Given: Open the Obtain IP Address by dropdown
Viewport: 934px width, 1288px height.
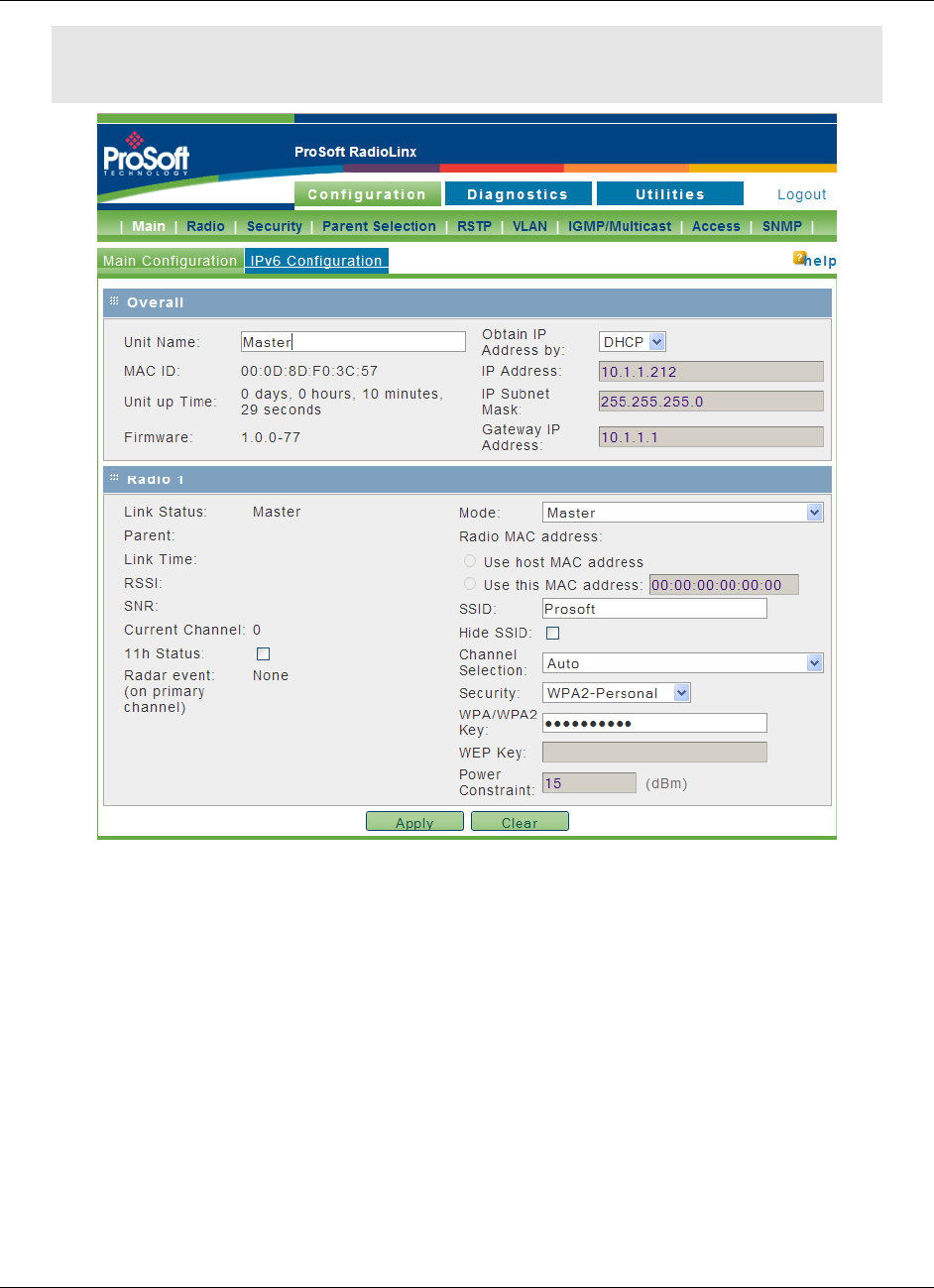Looking at the screenshot, I should pyautogui.click(x=633, y=342).
